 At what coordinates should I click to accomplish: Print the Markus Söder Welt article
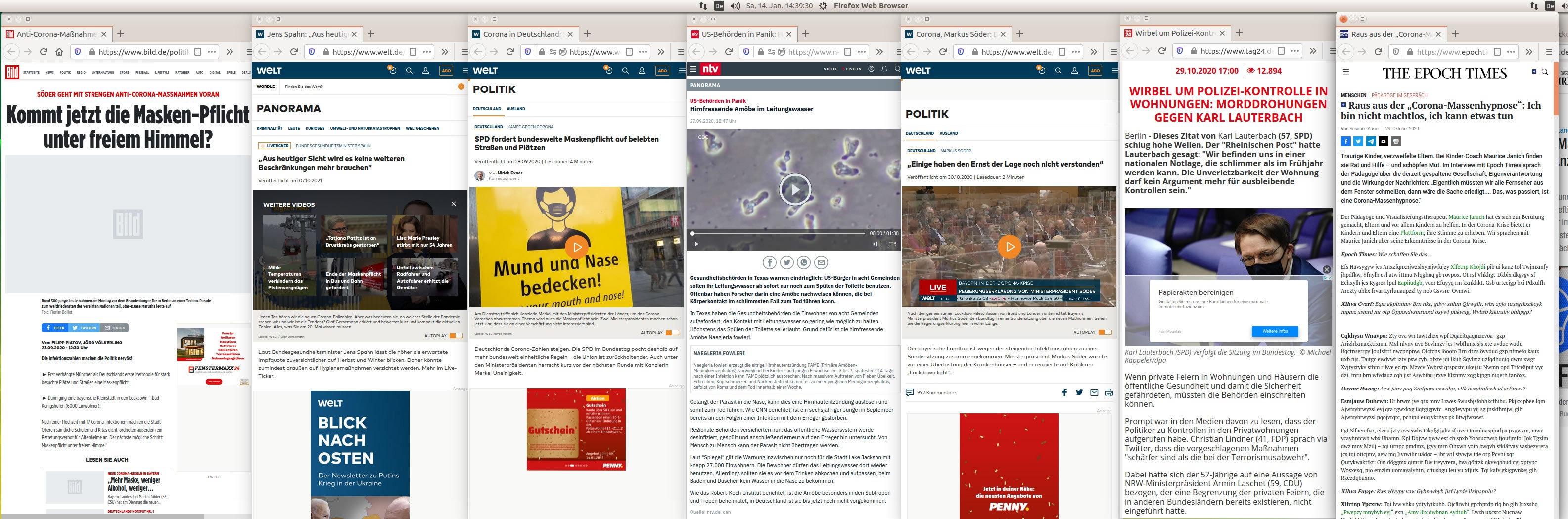tap(1109, 392)
